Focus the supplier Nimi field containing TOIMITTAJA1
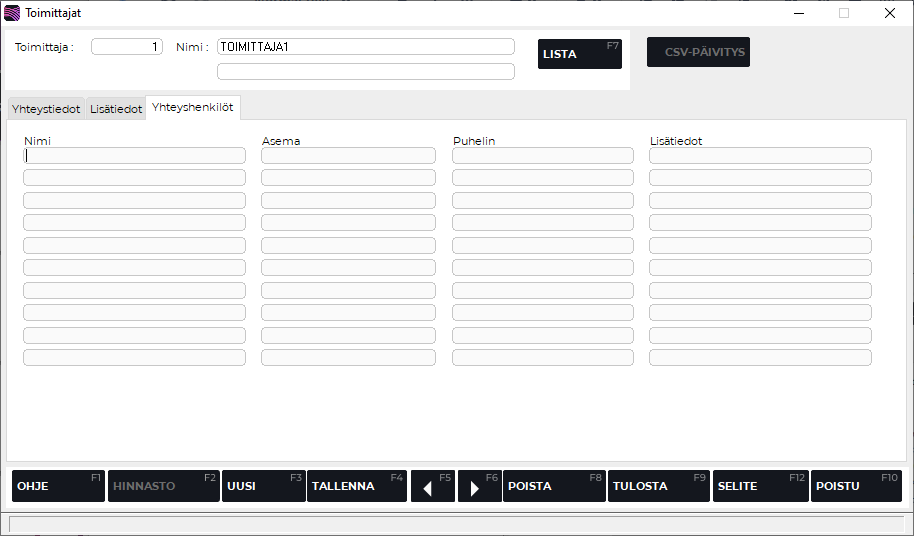Image resolution: width=914 pixels, height=536 pixels. [x=365, y=47]
